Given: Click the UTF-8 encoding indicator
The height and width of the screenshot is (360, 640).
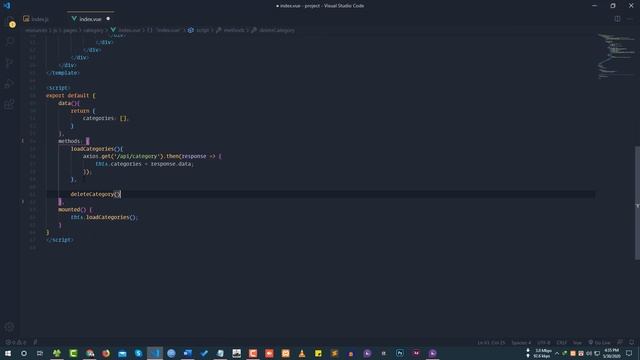Looking at the screenshot, I should tap(544, 342).
